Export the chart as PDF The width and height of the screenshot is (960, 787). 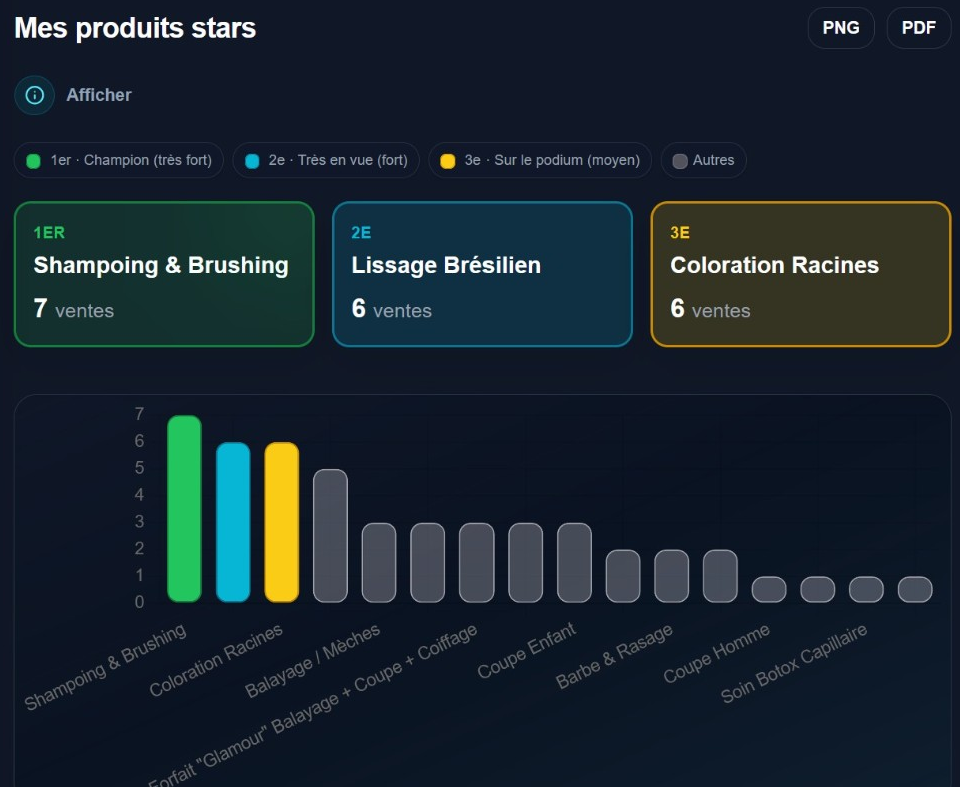918,28
